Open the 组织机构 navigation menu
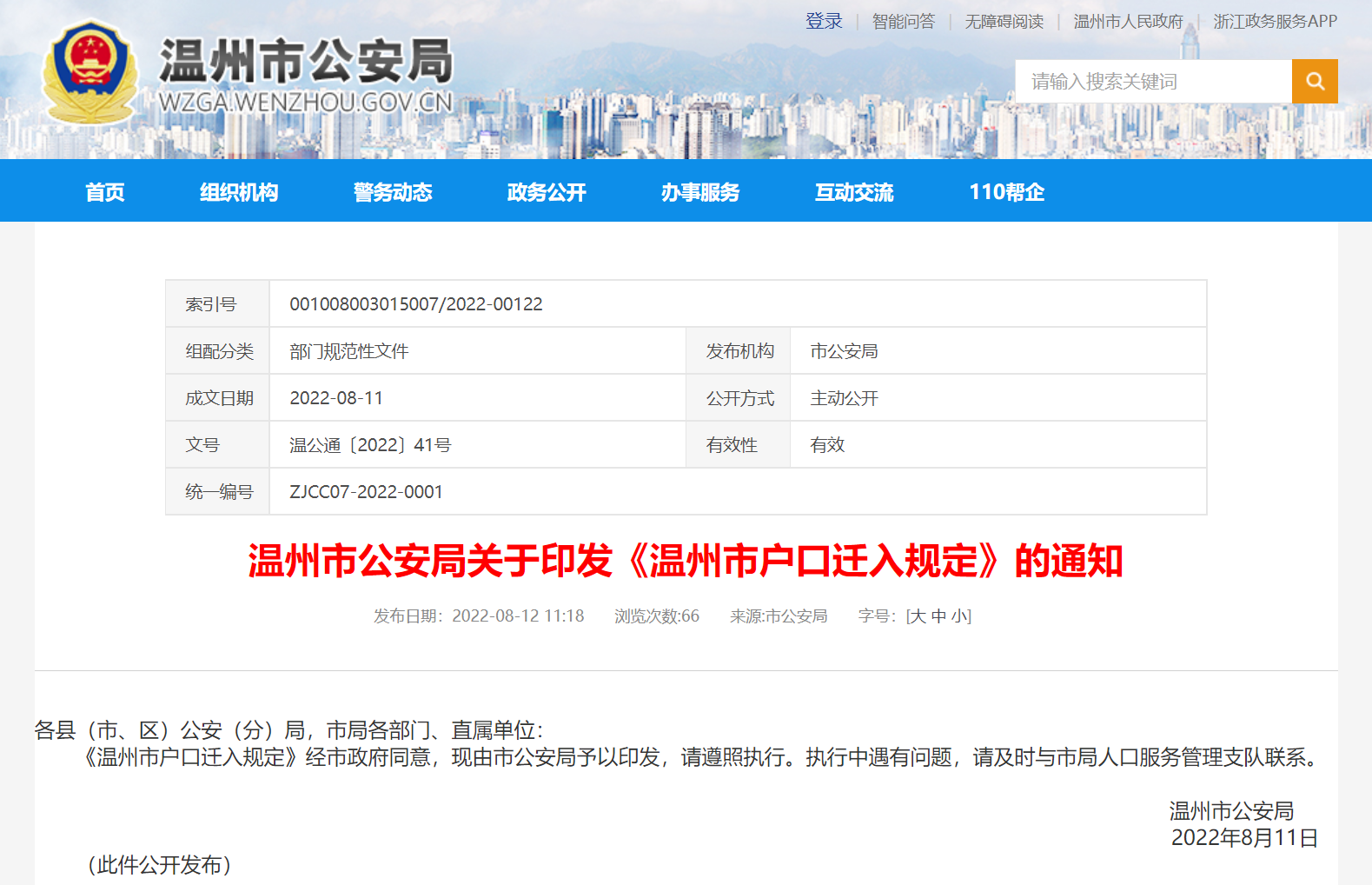Viewport: 1372px width, 885px height. point(239,192)
